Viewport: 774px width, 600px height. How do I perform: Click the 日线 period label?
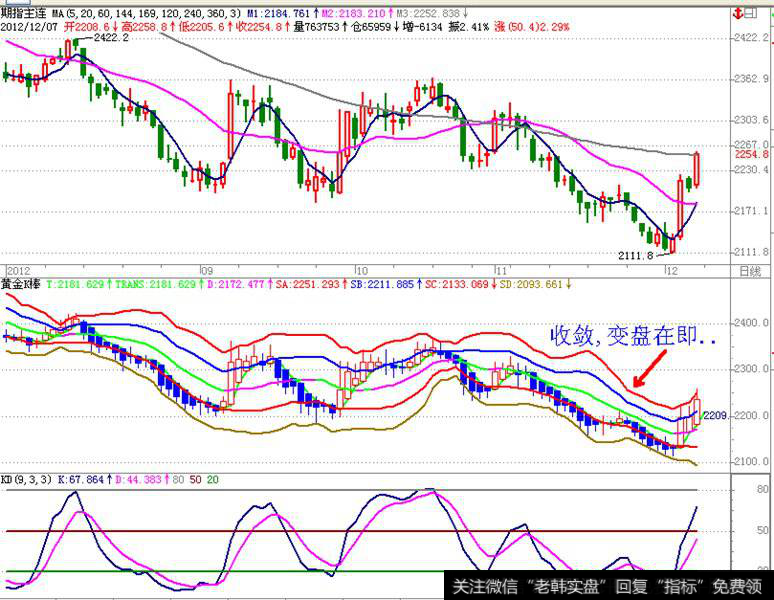750,271
